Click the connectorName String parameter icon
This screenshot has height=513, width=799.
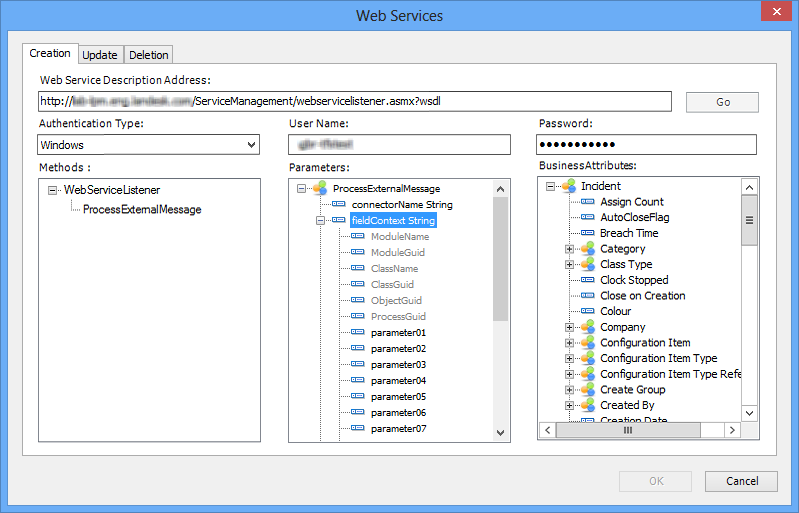pyautogui.click(x=339, y=204)
